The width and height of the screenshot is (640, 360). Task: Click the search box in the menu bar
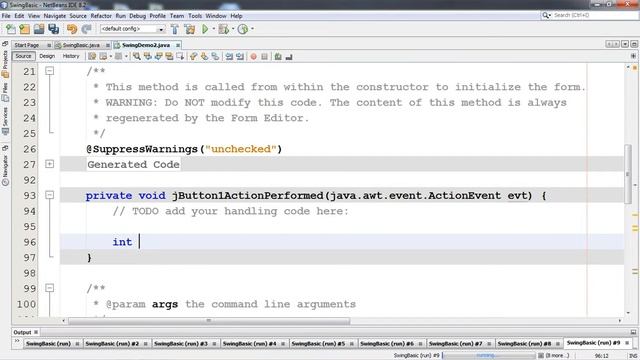[x=589, y=15]
